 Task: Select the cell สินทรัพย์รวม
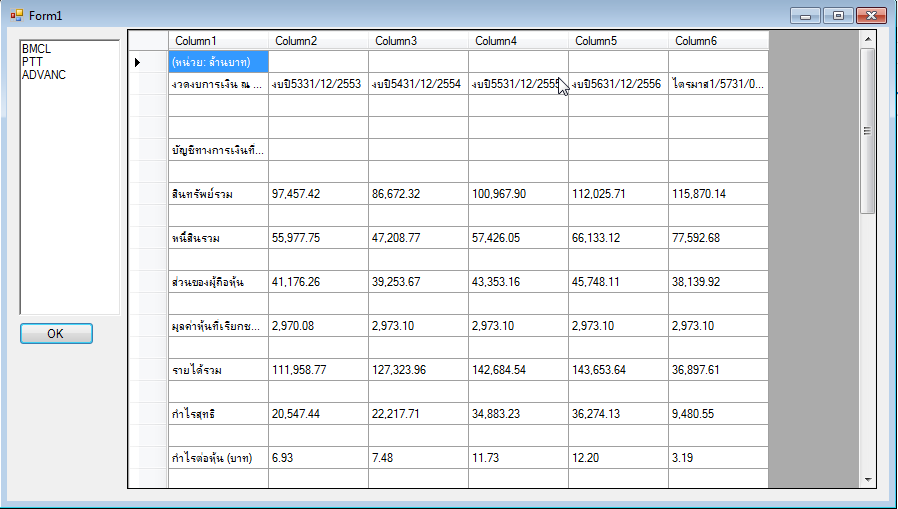[218, 194]
